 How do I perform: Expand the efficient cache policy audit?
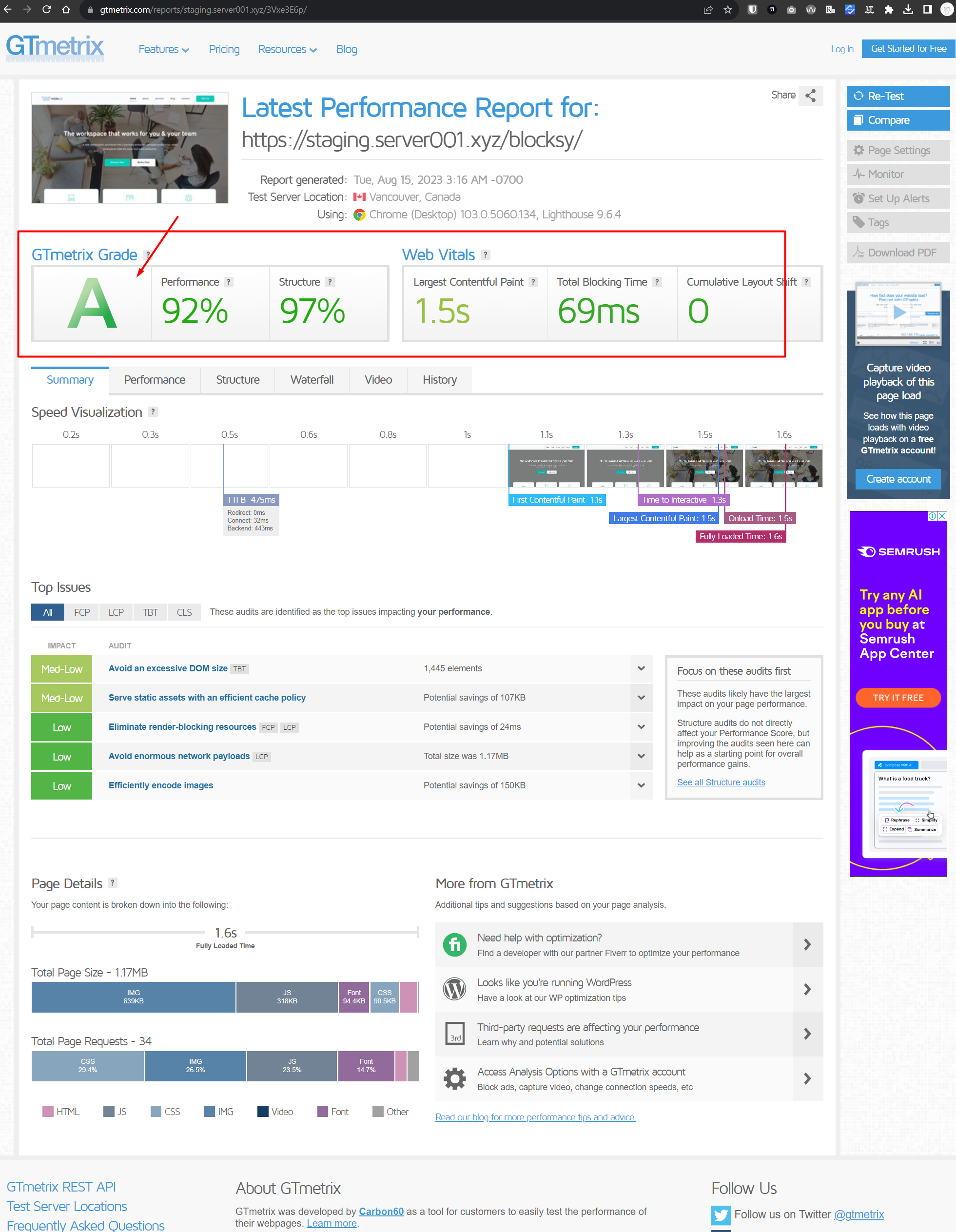[641, 698]
